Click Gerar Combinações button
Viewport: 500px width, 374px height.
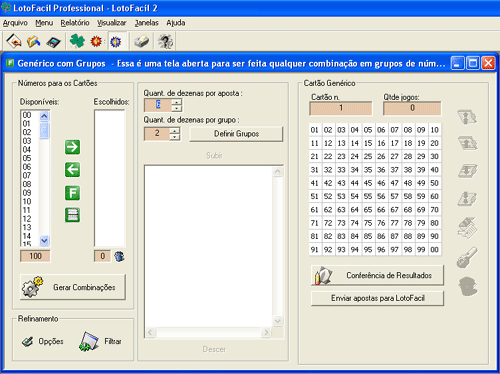point(73,287)
